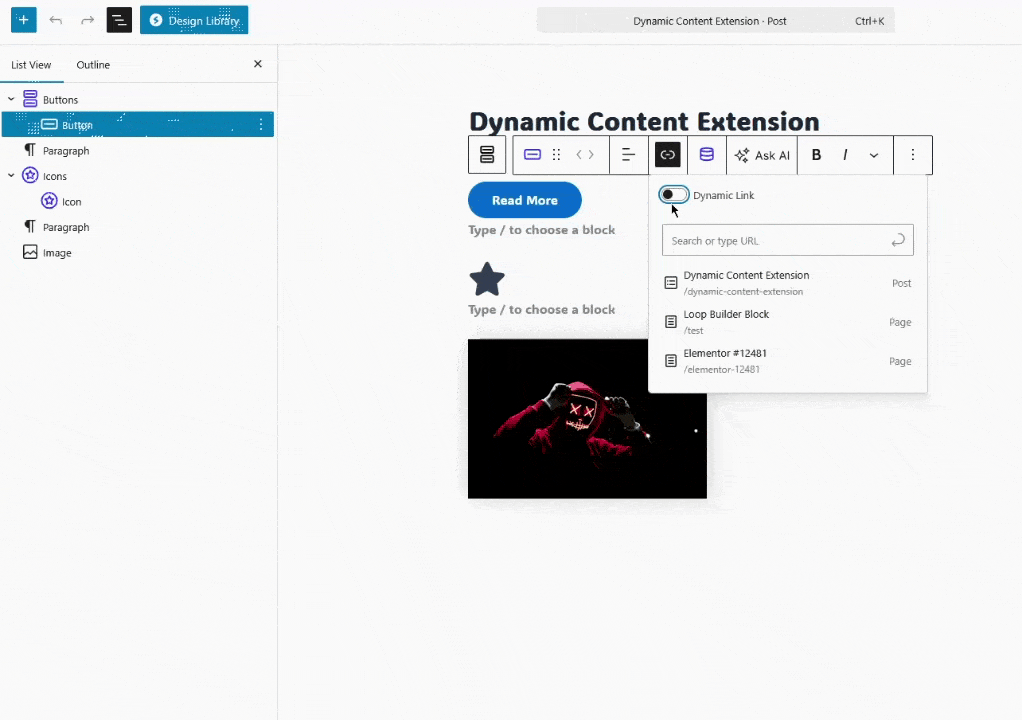
Task: Click the Ask AI button
Action: (762, 155)
